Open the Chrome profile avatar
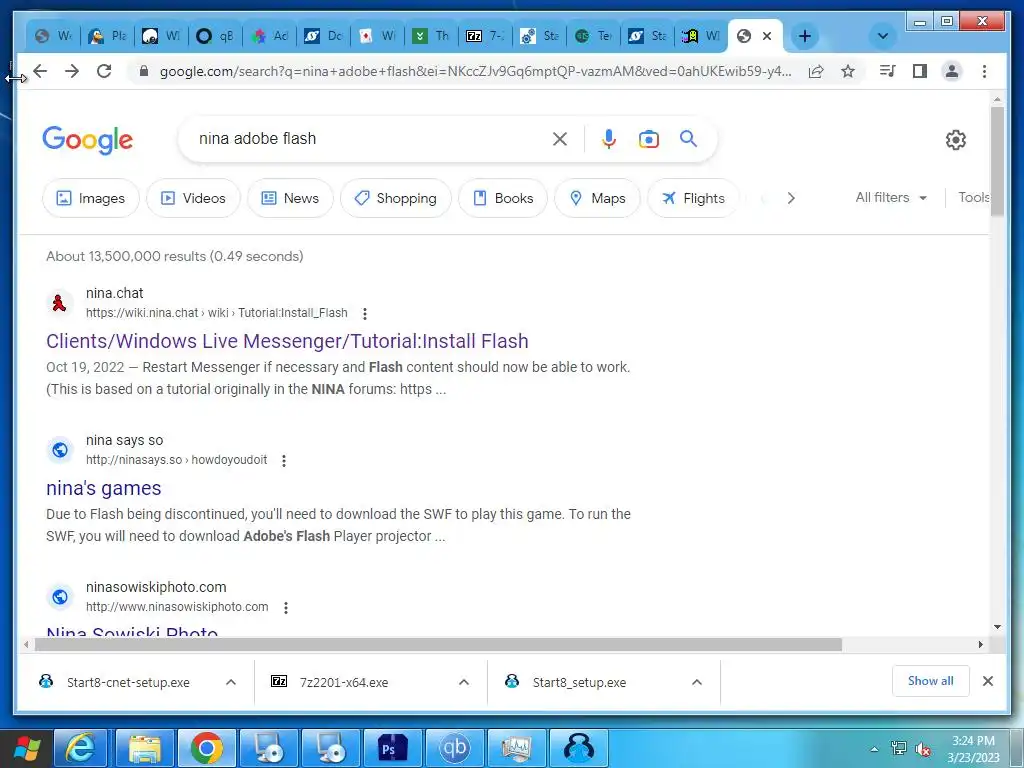Screen dimensions: 1024x768 click(x=952, y=71)
